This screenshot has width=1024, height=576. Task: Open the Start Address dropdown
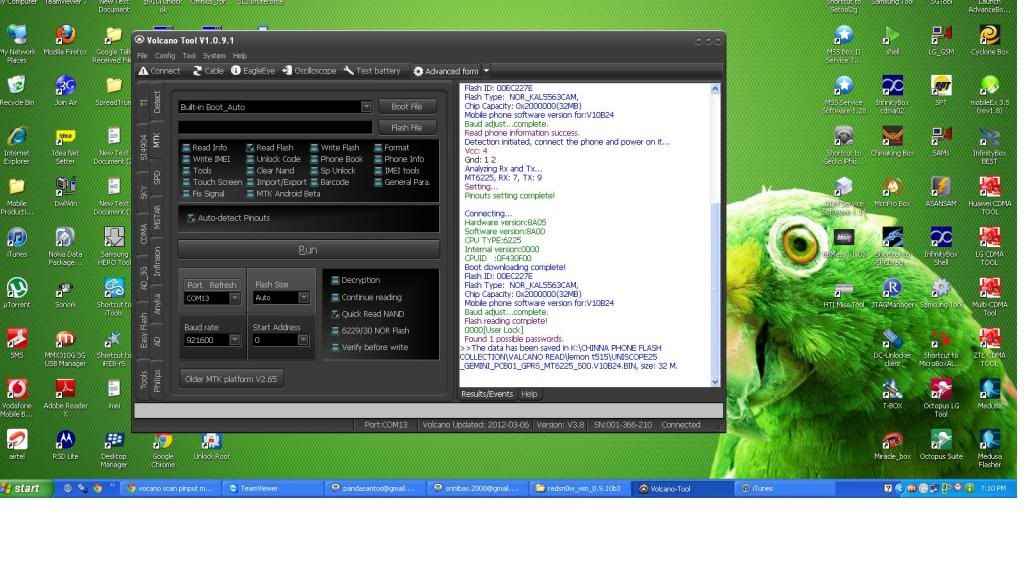tap(302, 340)
